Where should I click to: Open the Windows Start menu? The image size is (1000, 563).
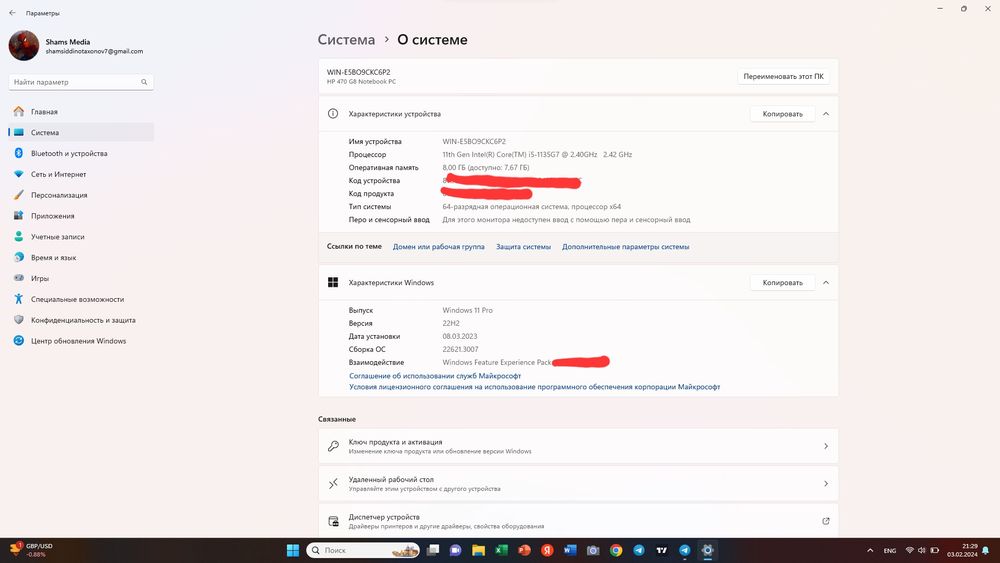(293, 550)
